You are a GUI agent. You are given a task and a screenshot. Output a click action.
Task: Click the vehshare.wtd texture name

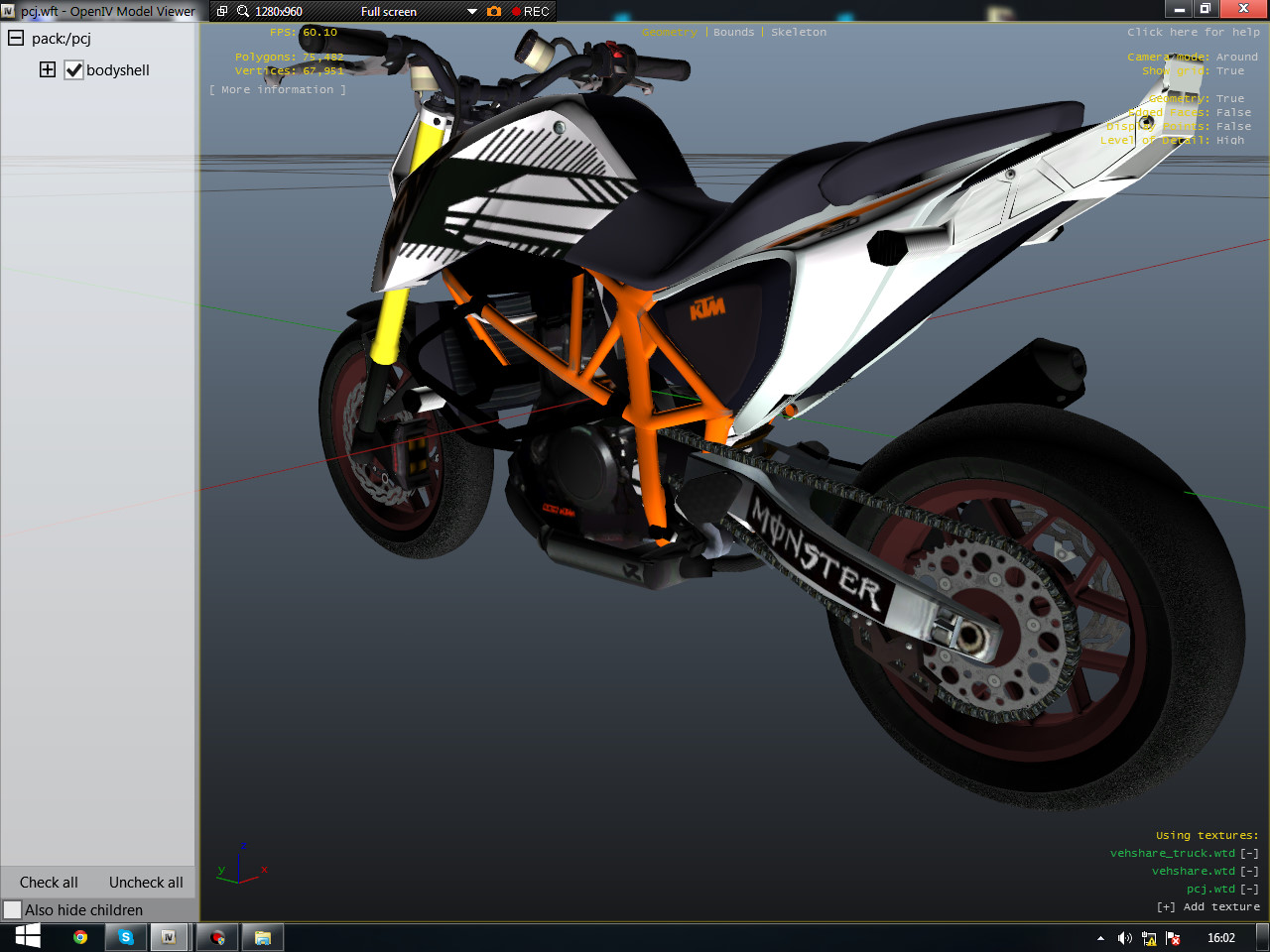point(1194,871)
